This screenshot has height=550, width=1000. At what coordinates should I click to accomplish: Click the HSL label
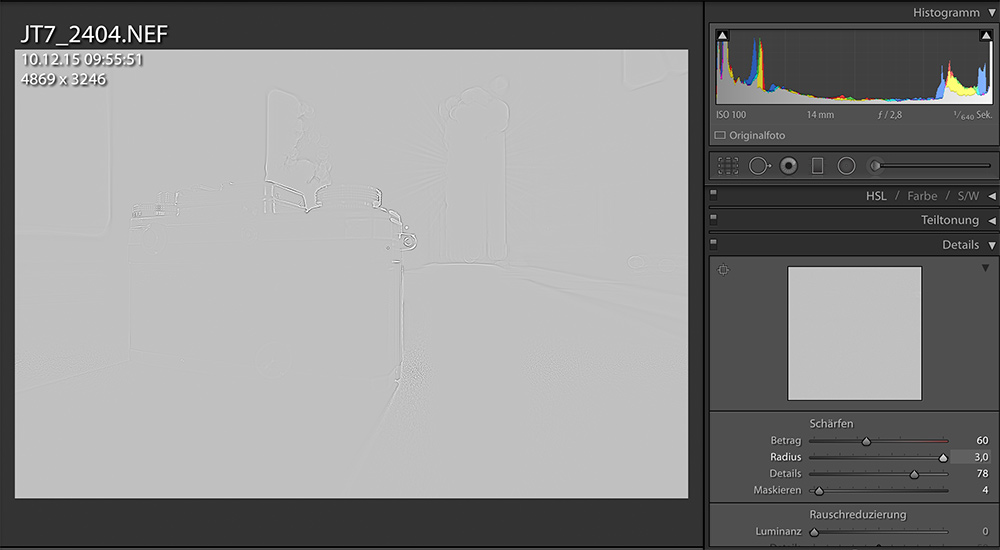click(x=876, y=196)
